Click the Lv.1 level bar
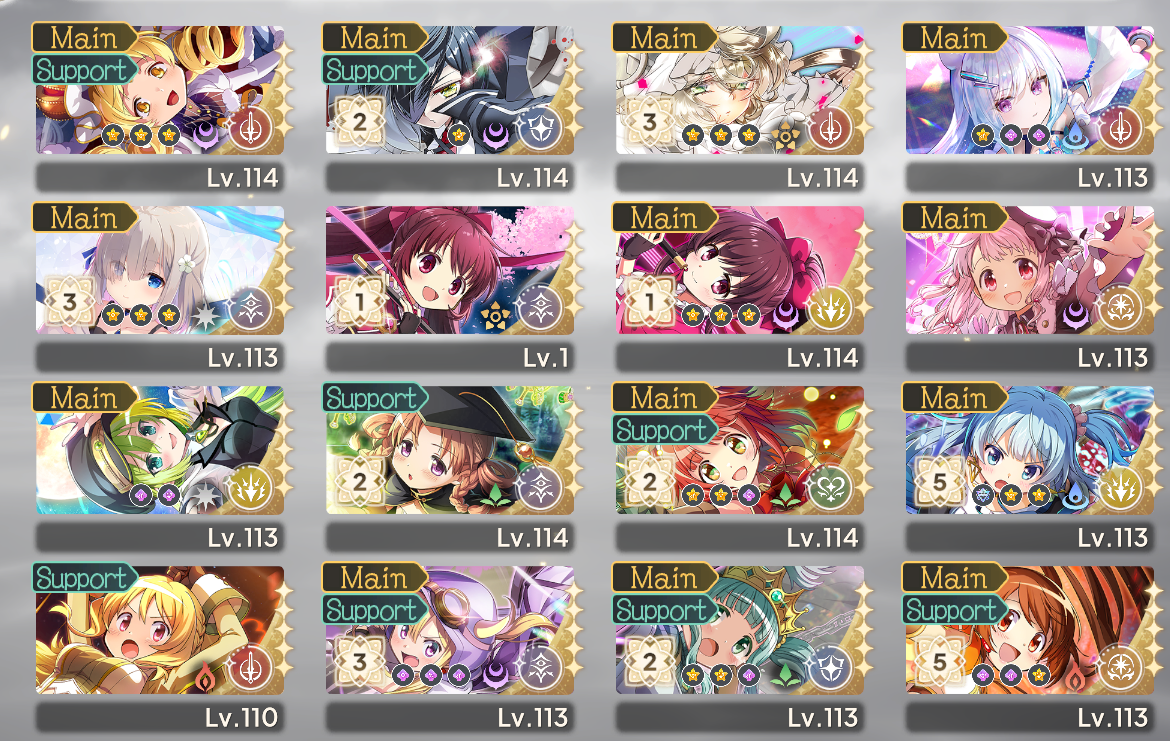 click(x=450, y=357)
